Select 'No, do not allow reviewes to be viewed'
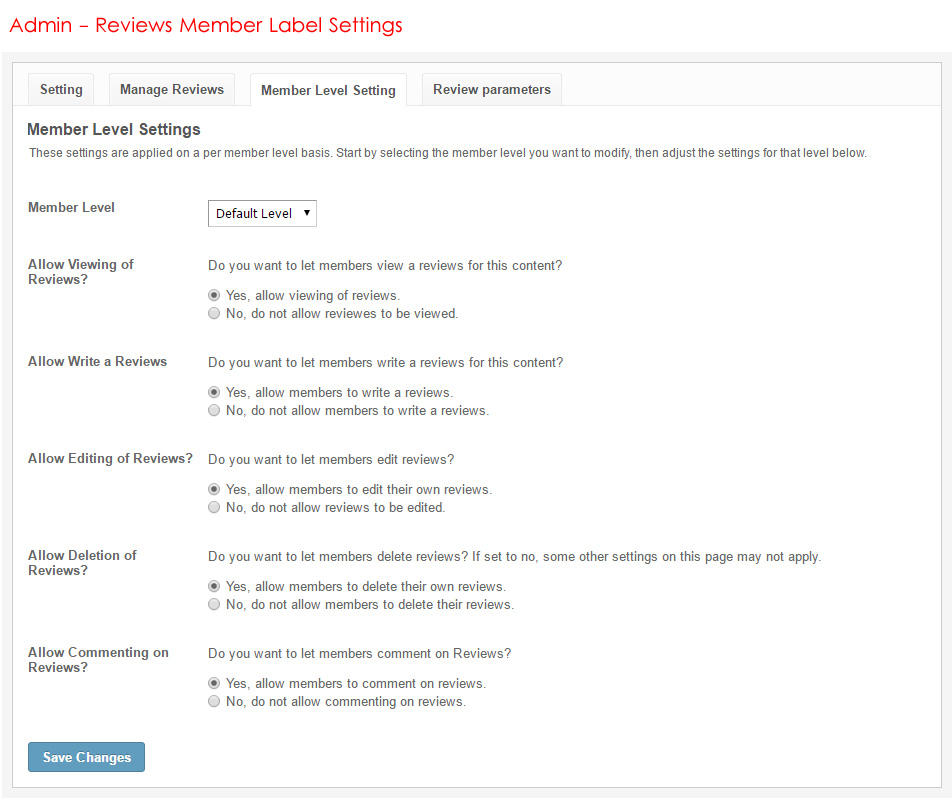Image resolution: width=952 pixels, height=800 pixels. click(x=214, y=314)
